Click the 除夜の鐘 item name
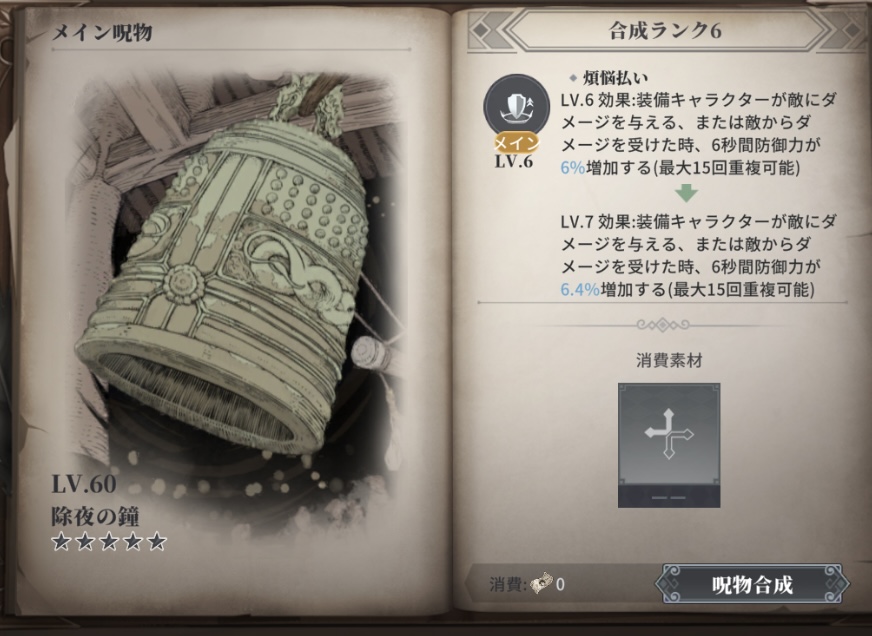The width and height of the screenshot is (872, 636). coord(95,516)
